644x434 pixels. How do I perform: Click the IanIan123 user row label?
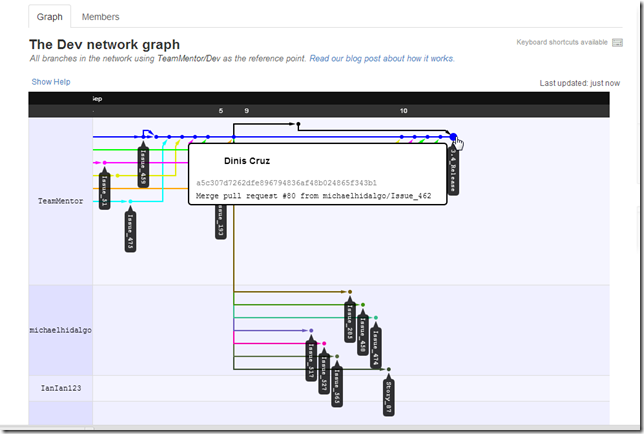[60, 386]
